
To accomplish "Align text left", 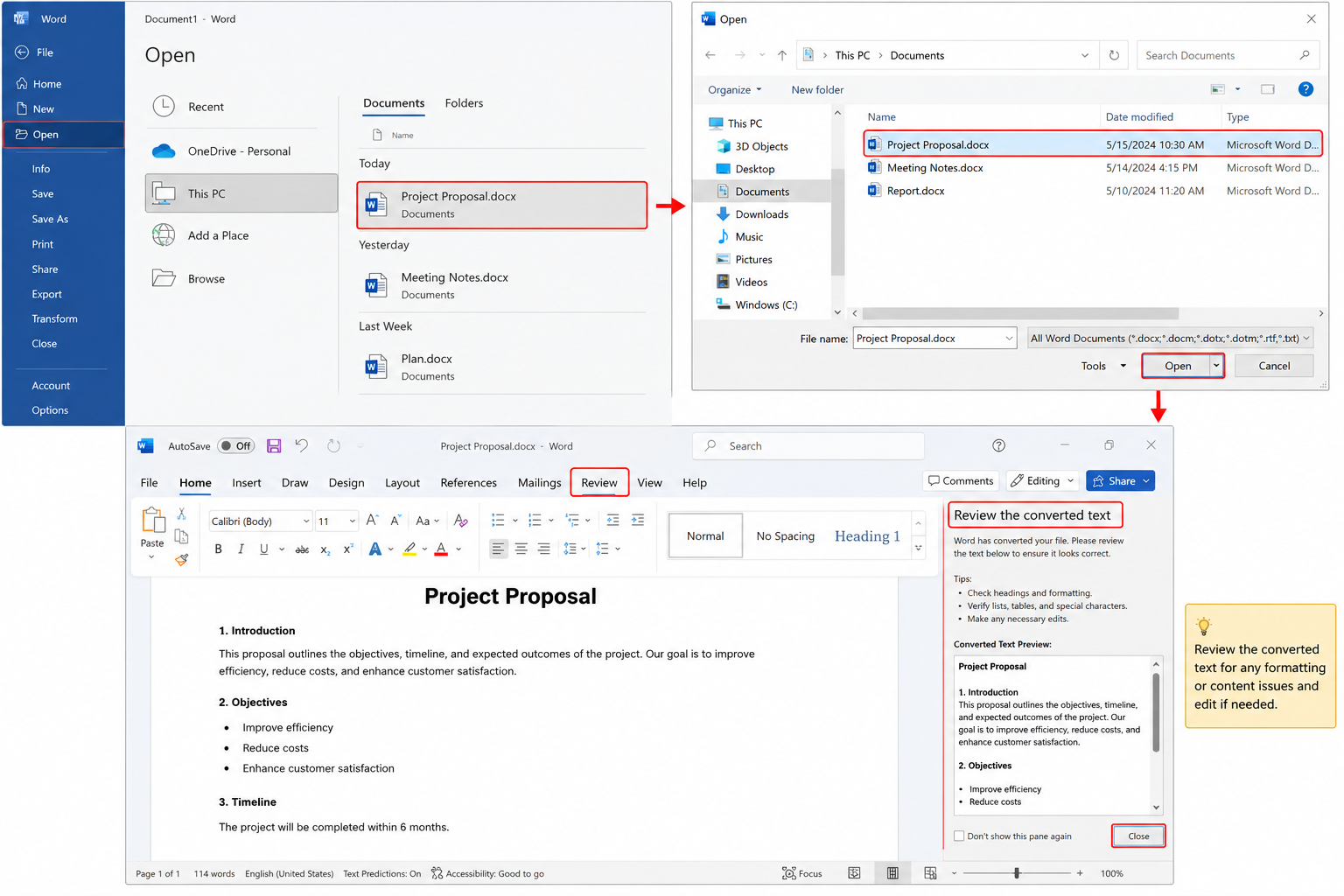I will click(x=498, y=549).
